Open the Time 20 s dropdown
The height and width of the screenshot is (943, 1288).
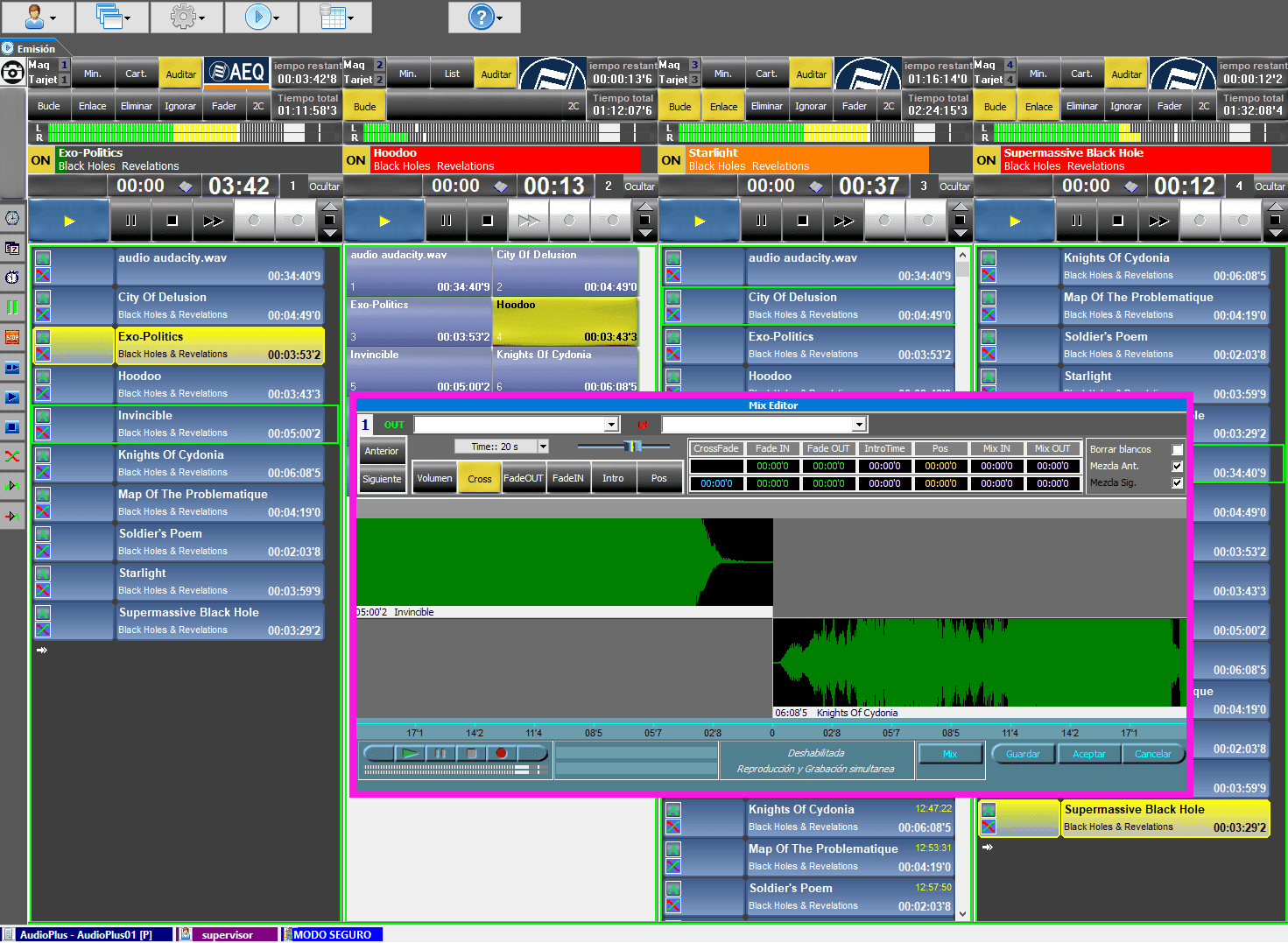click(x=543, y=447)
